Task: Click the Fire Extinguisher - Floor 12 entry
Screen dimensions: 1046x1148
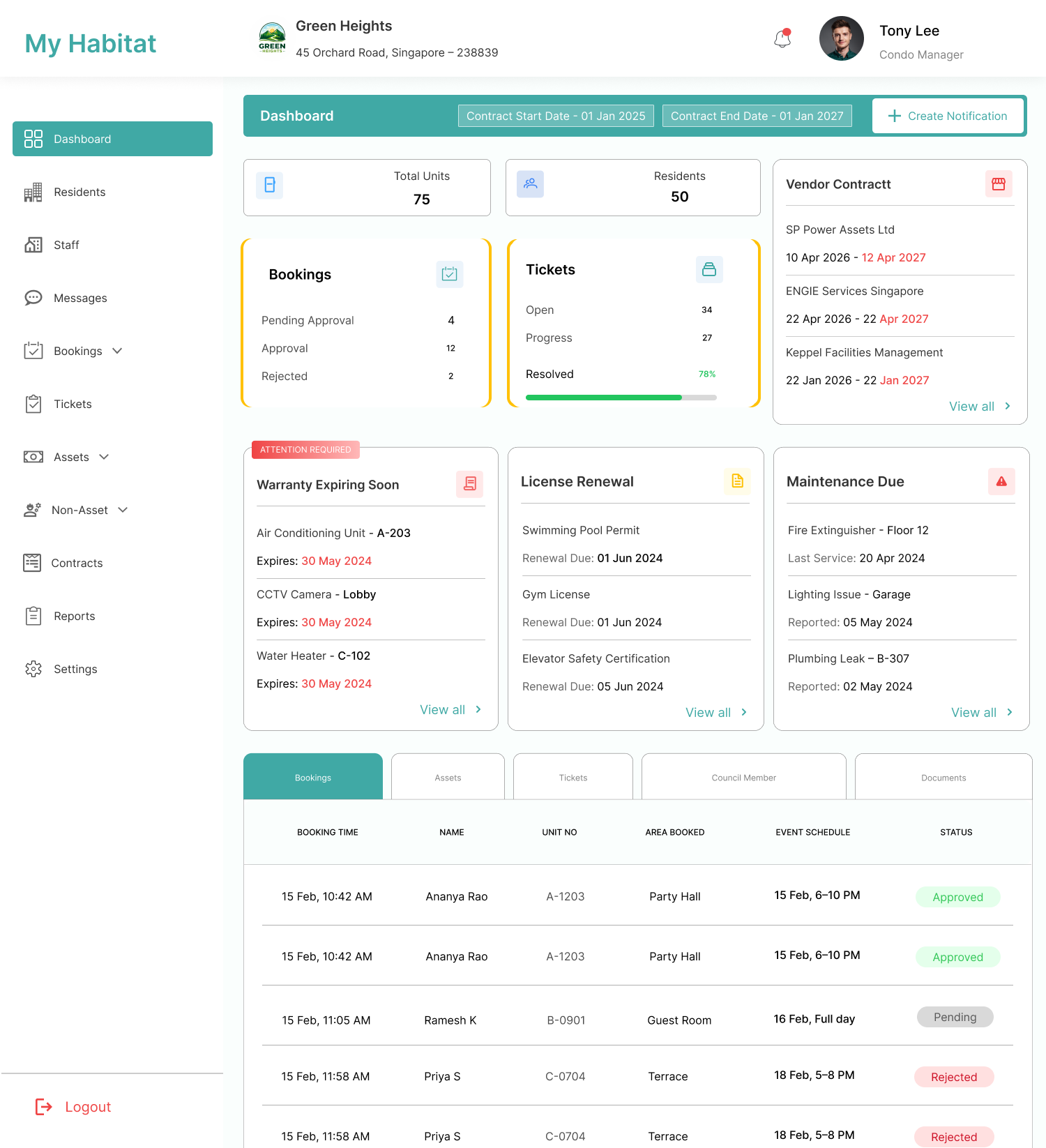Action: (x=858, y=530)
